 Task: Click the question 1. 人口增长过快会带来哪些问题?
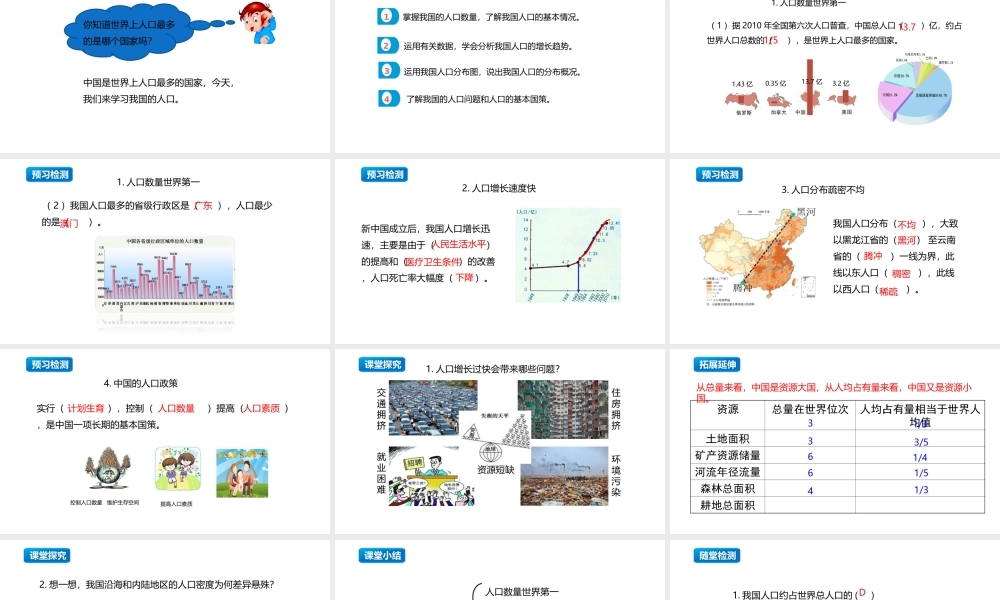pos(492,369)
